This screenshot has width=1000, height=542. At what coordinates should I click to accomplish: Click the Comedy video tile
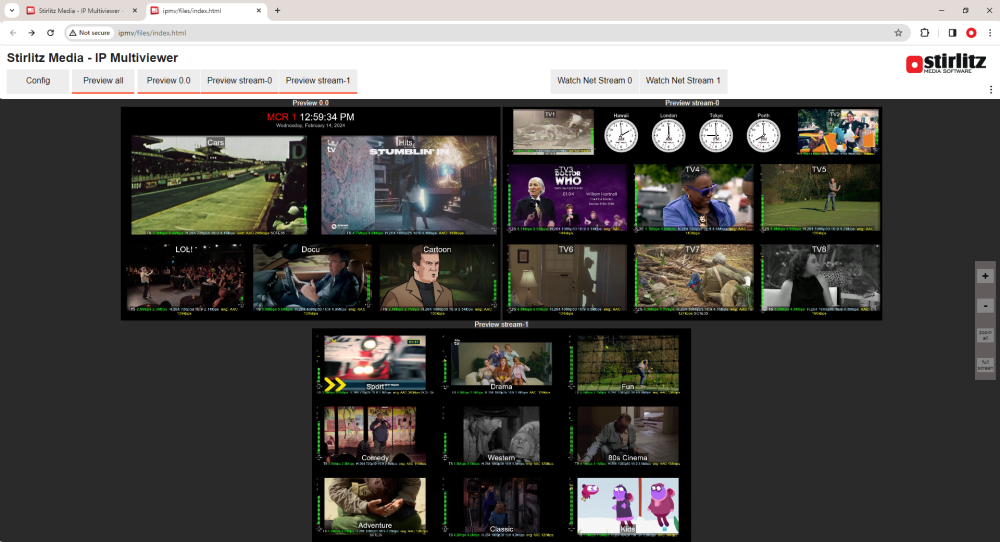[375, 435]
